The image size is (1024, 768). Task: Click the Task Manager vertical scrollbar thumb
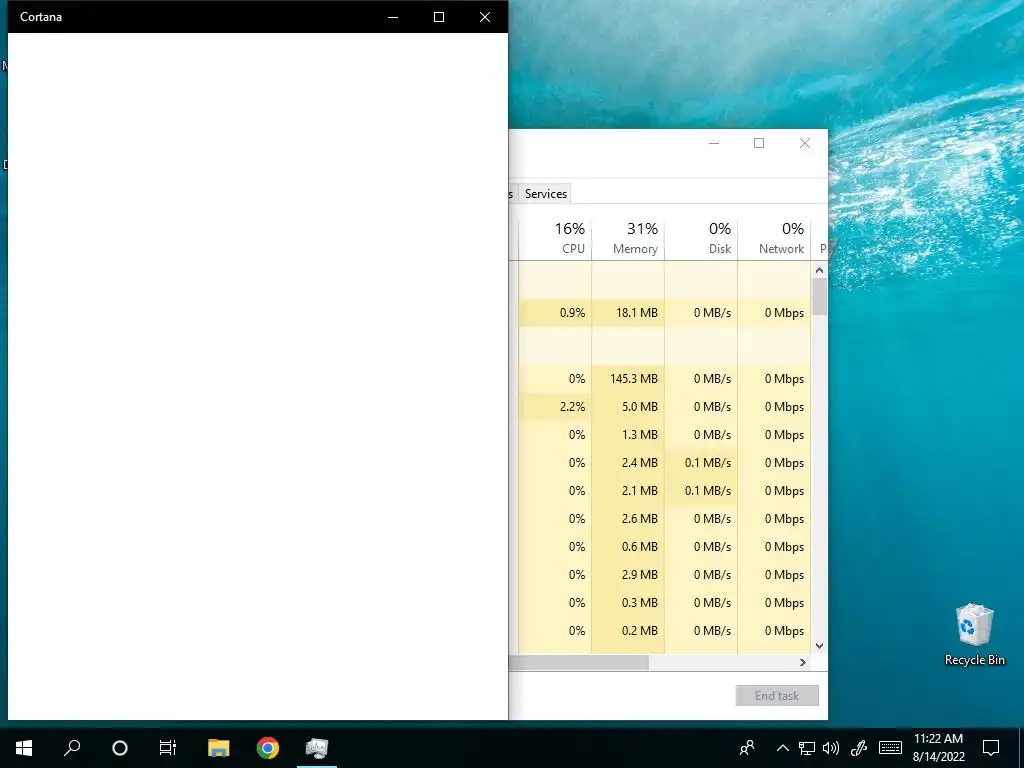click(820, 296)
